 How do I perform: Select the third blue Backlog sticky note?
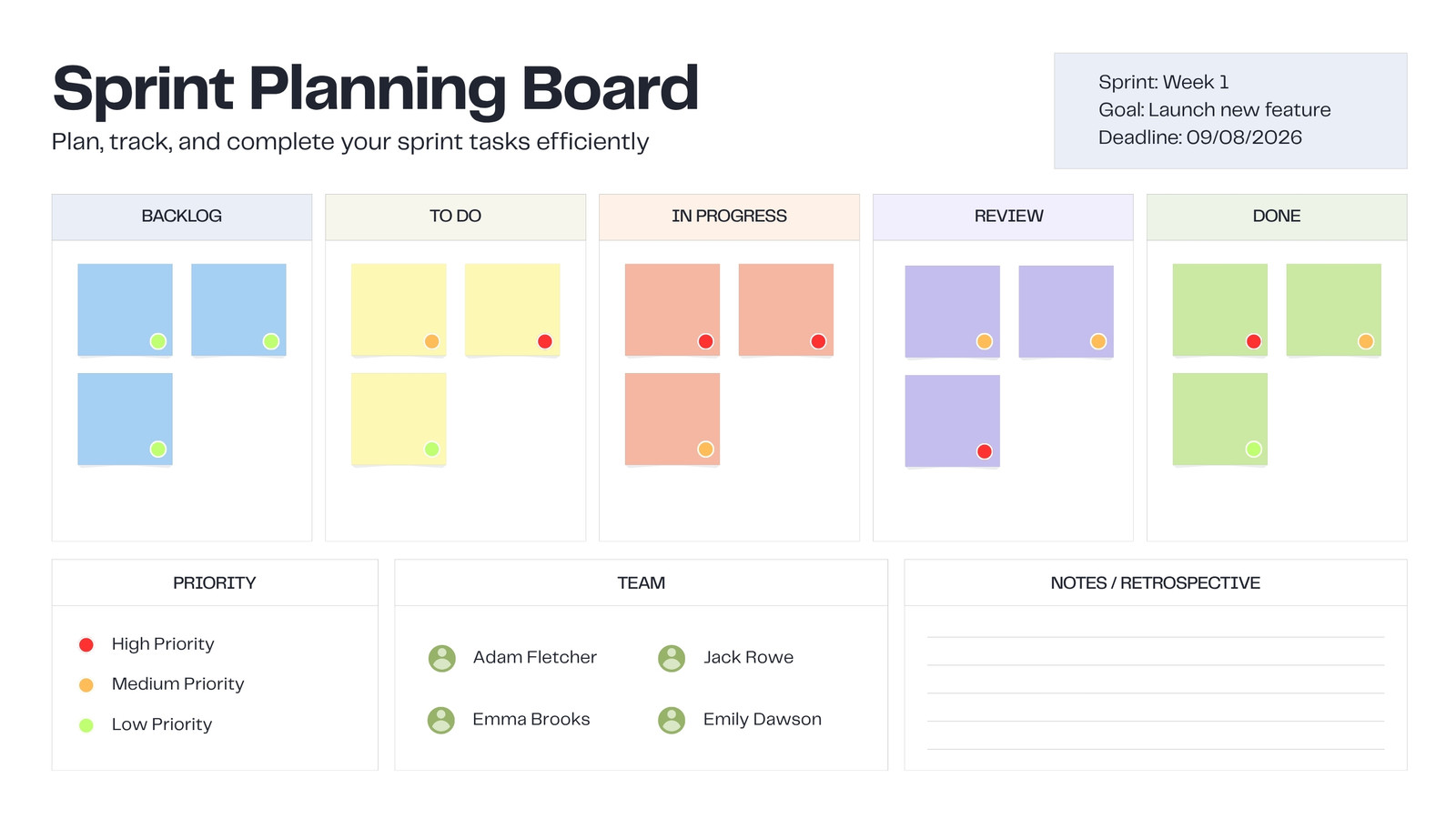pos(125,420)
